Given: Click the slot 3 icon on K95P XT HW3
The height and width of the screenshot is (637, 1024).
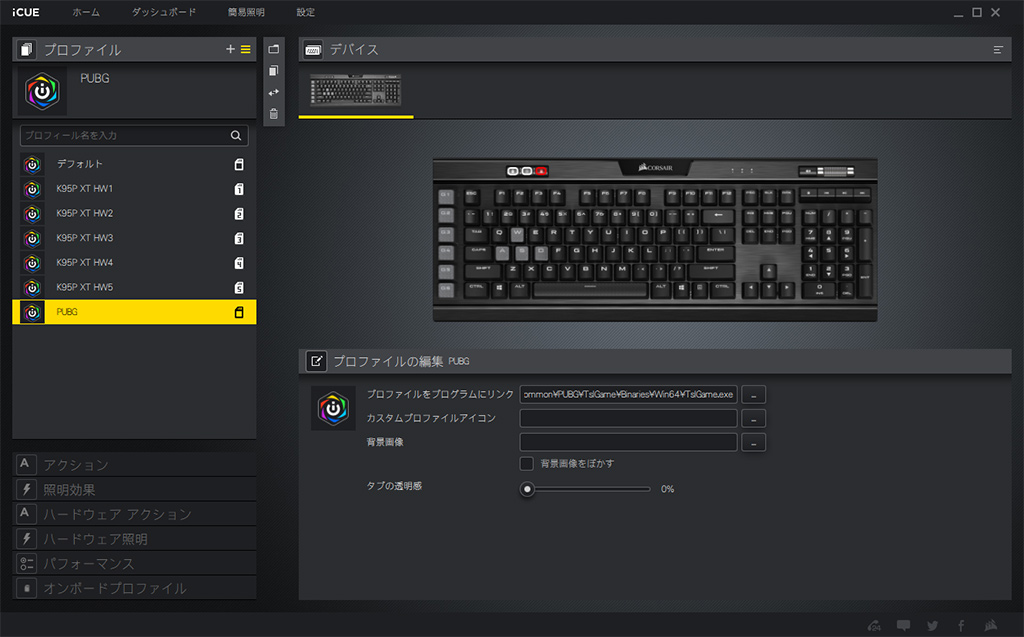Looking at the screenshot, I should pyautogui.click(x=239, y=238).
